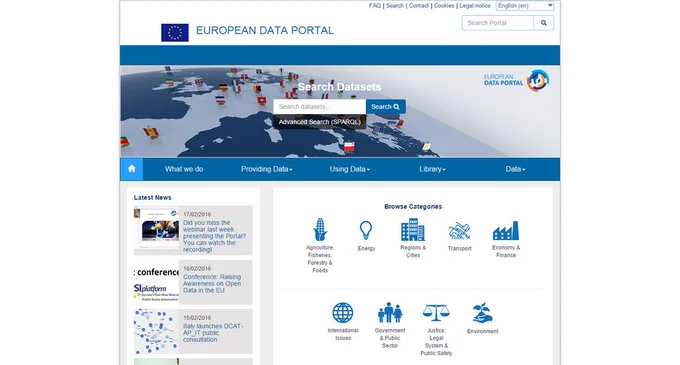The image size is (680, 365).
Task: Select the Justice scales category icon
Action: click(436, 313)
